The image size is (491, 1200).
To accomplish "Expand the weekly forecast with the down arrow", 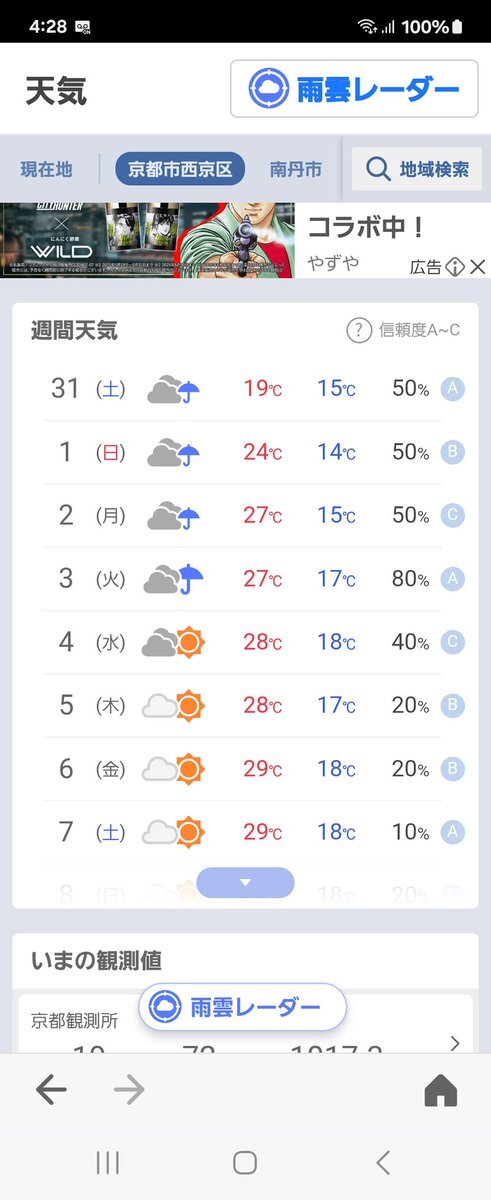I will [245, 882].
